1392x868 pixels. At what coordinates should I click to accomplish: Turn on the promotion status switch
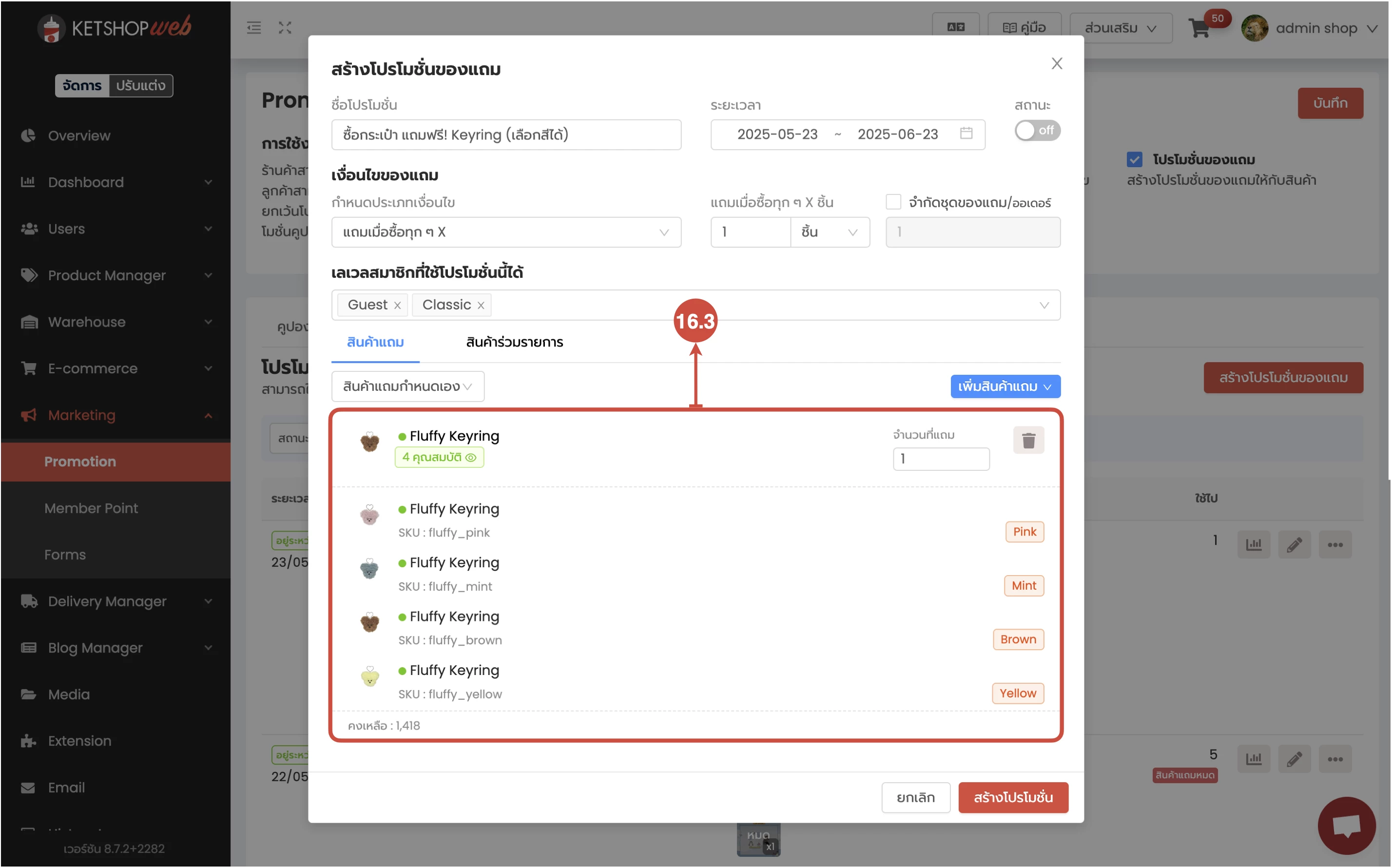[1037, 130]
